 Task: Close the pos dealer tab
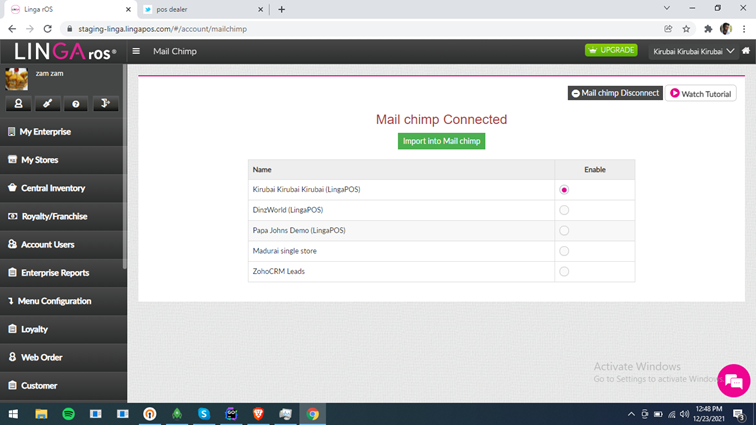tap(260, 9)
